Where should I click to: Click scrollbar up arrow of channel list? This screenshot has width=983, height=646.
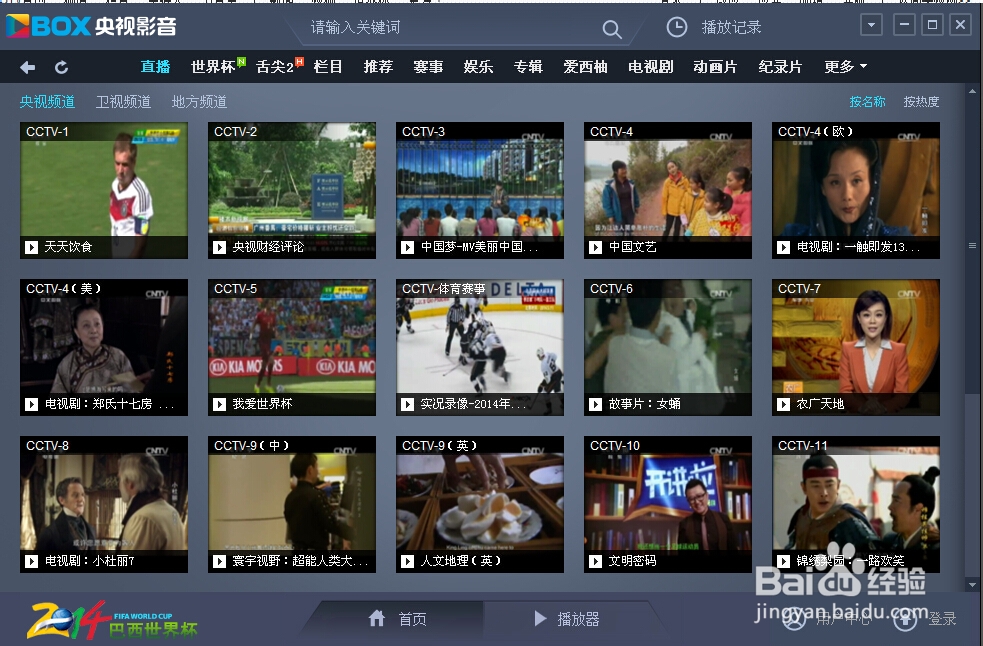point(972,92)
